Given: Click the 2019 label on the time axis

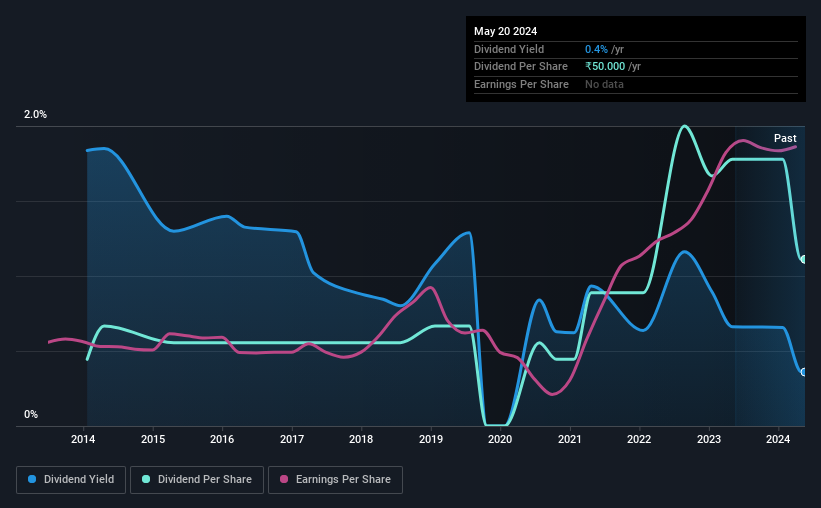Looking at the screenshot, I should tap(431, 439).
